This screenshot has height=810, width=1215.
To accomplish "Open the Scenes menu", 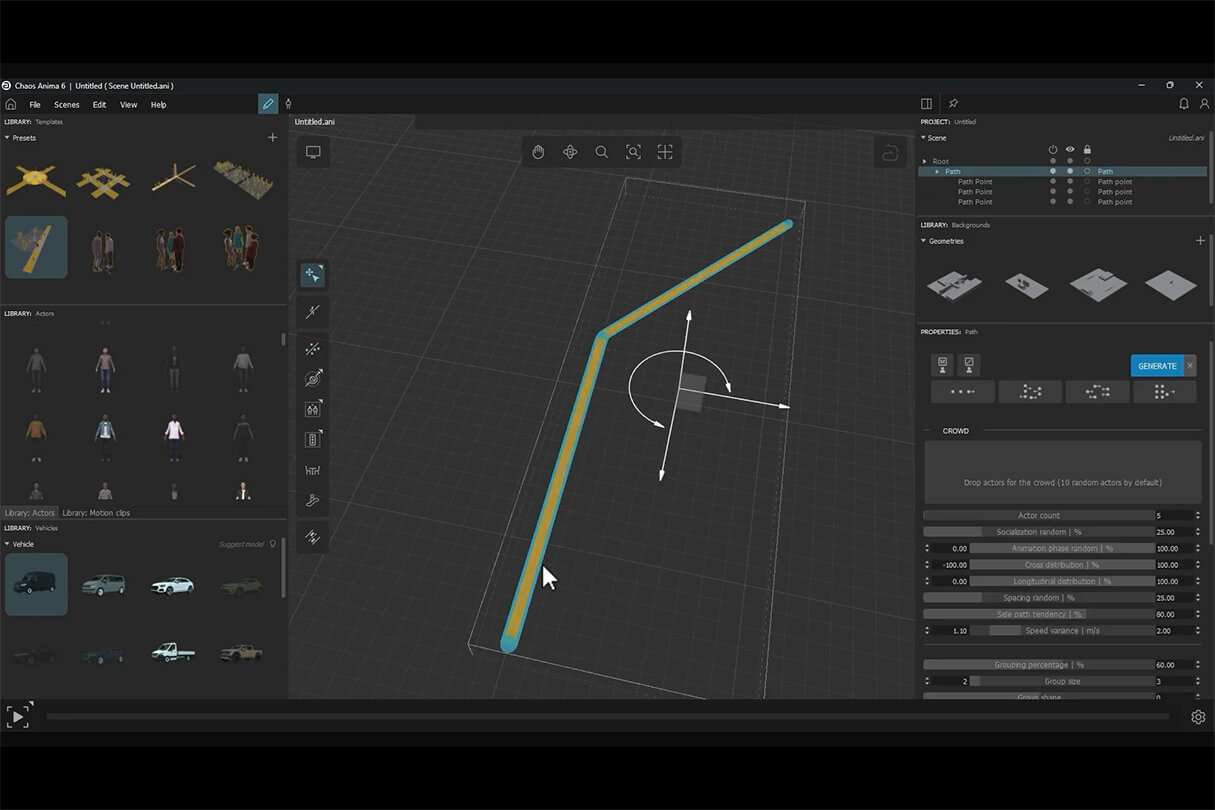I will click(x=67, y=105).
